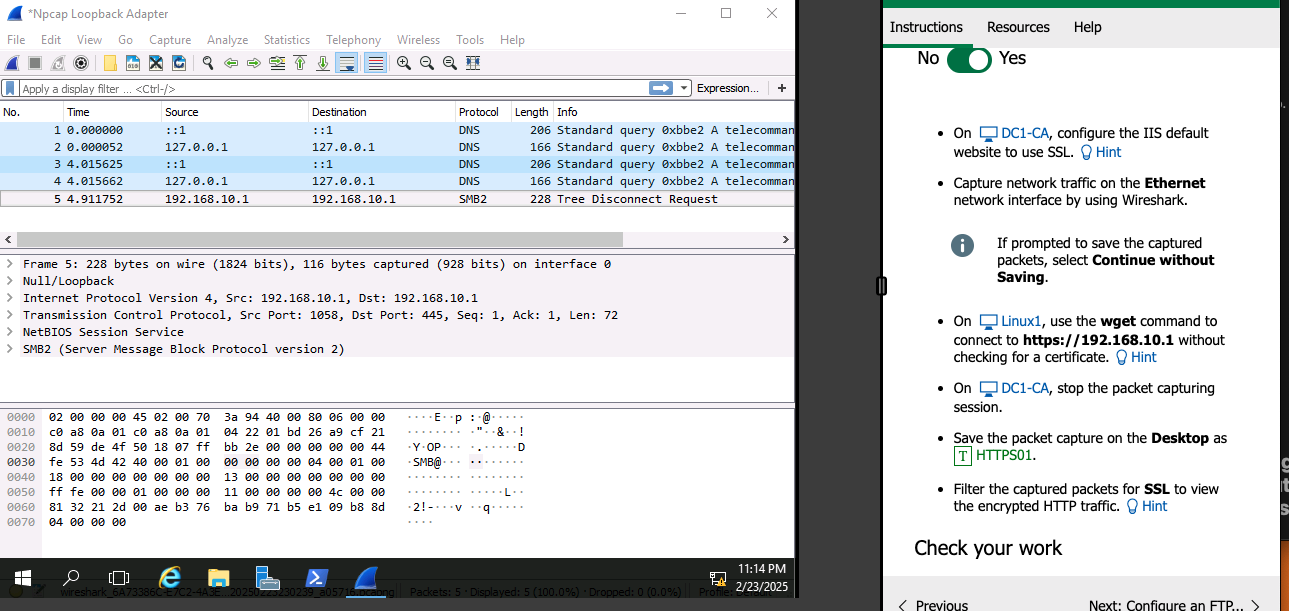The image size is (1289, 611).
Task: Toggle packet list colorization button
Action: coord(375,63)
